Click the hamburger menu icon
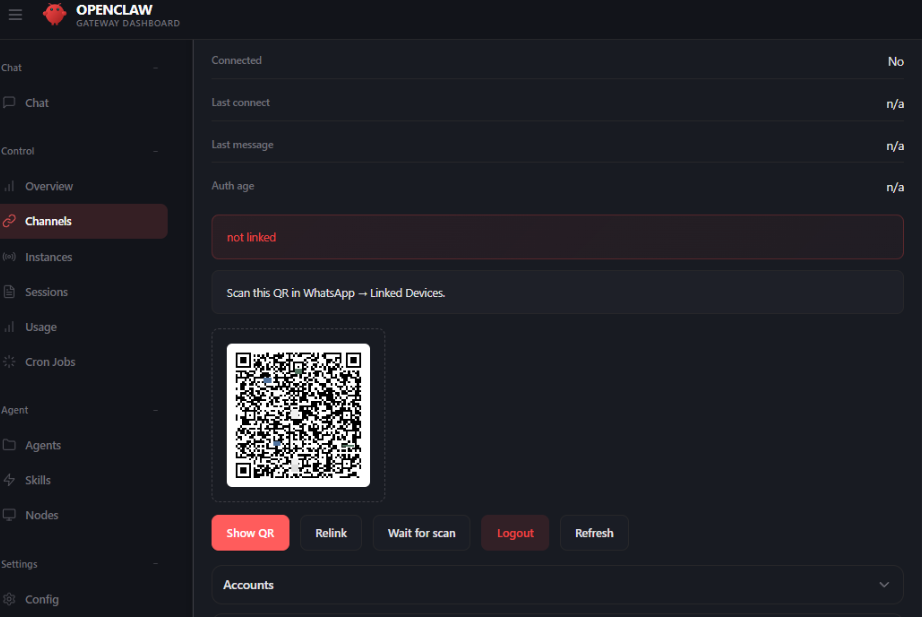The width and height of the screenshot is (922, 617). (x=15, y=15)
